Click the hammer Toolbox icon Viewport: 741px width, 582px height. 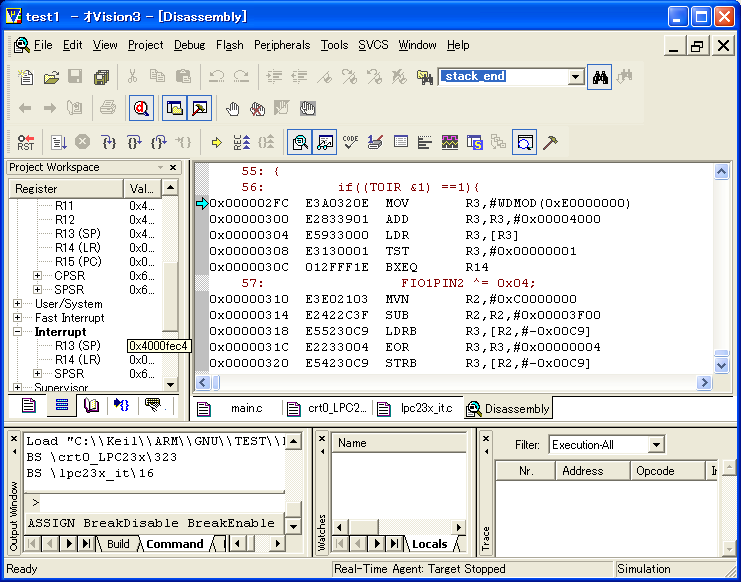[x=550, y=143]
